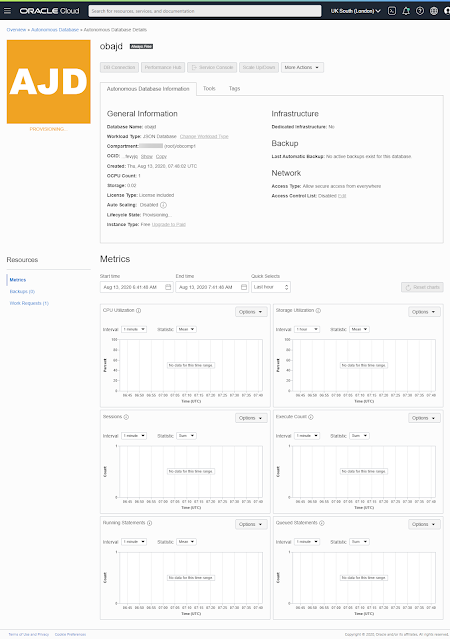Change Execute Count Interval dropdown
Screen dimensions: 450x639
[307, 436]
